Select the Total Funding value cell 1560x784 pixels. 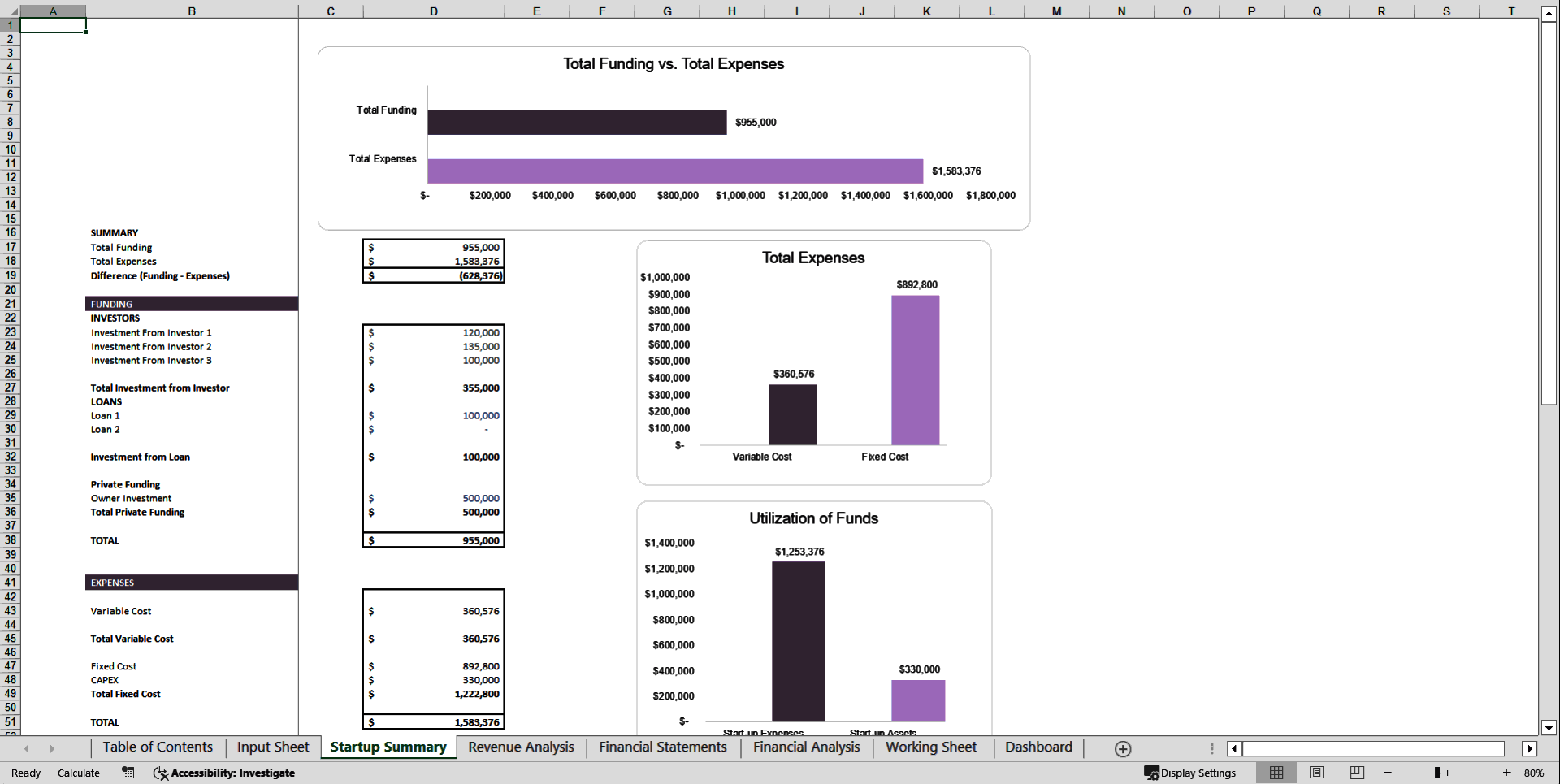[x=433, y=248]
